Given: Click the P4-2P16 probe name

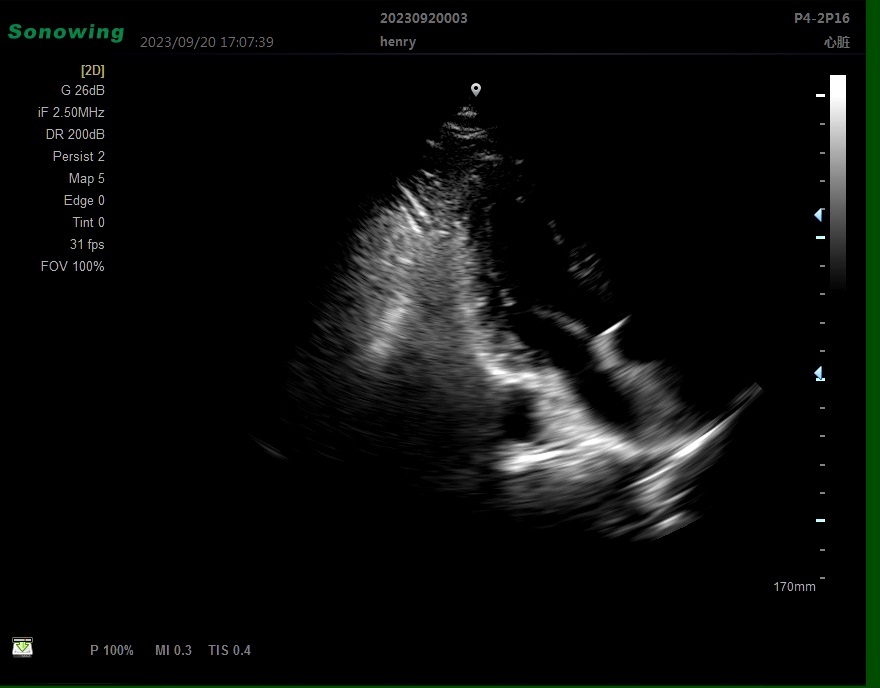Looking at the screenshot, I should tap(820, 18).
